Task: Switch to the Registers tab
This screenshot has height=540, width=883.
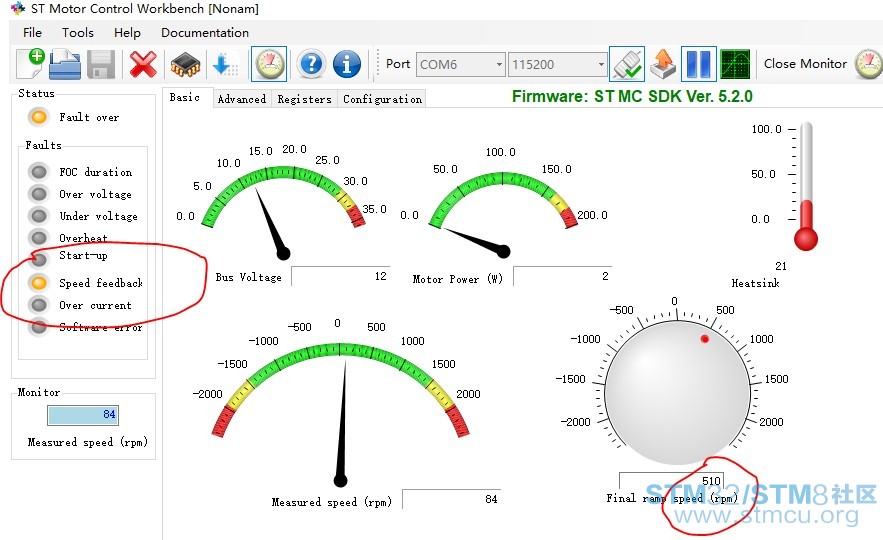Action: pyautogui.click(x=305, y=99)
